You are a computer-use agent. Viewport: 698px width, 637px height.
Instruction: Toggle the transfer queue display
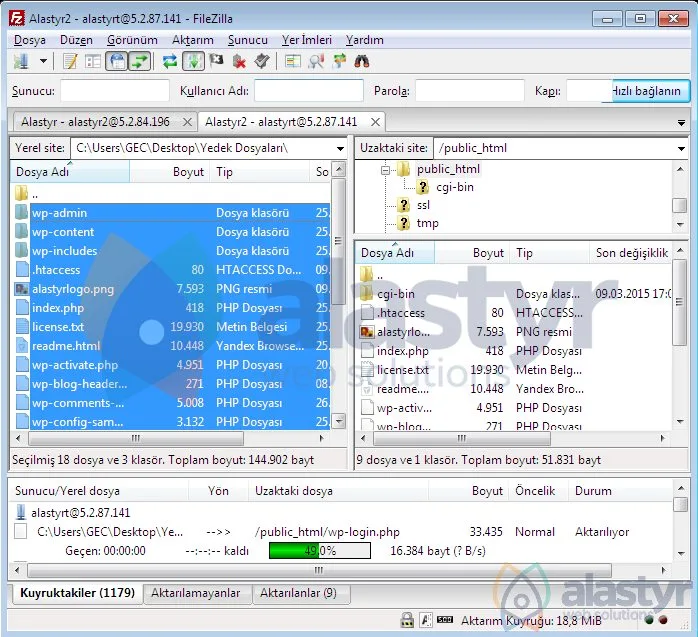click(140, 61)
